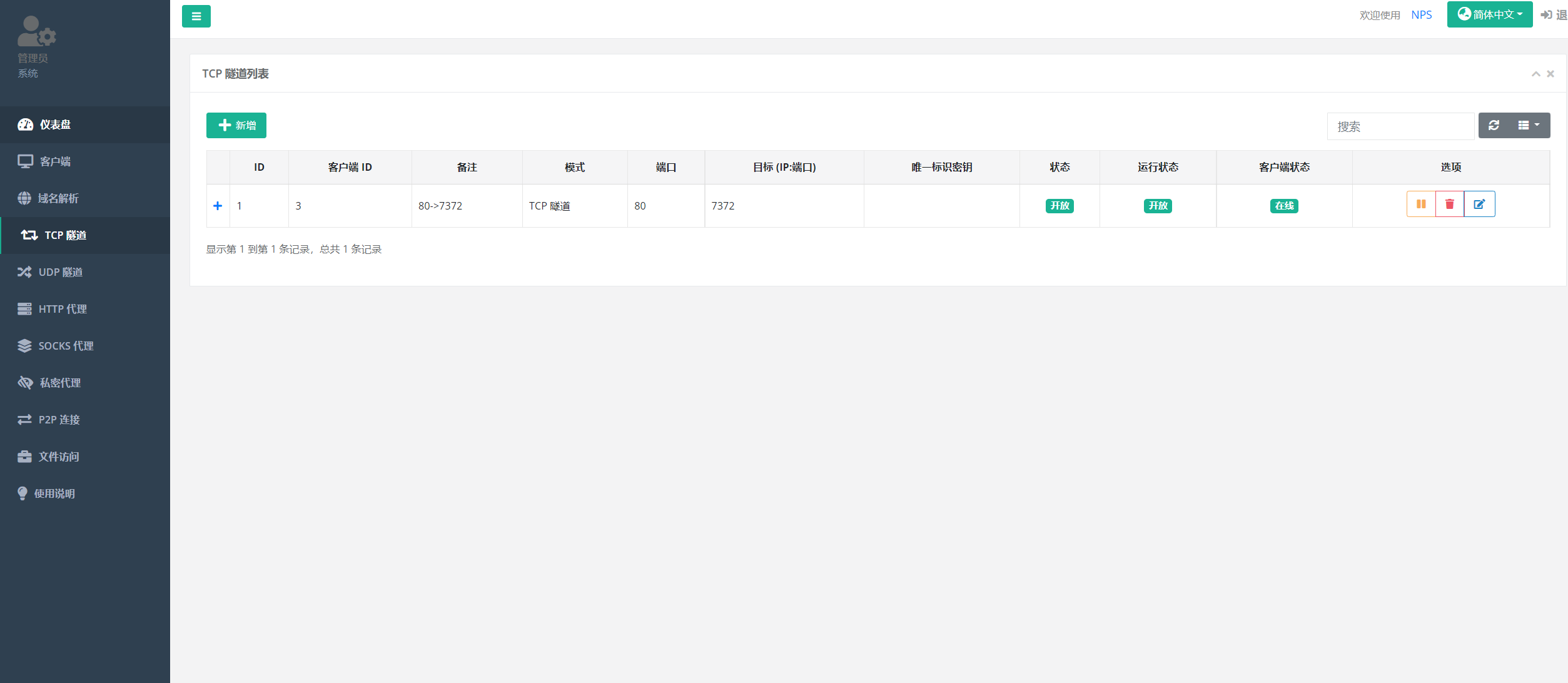Viewport: 1568px width, 683px height.
Task: Expand row 1 details plus icon
Action: point(218,206)
